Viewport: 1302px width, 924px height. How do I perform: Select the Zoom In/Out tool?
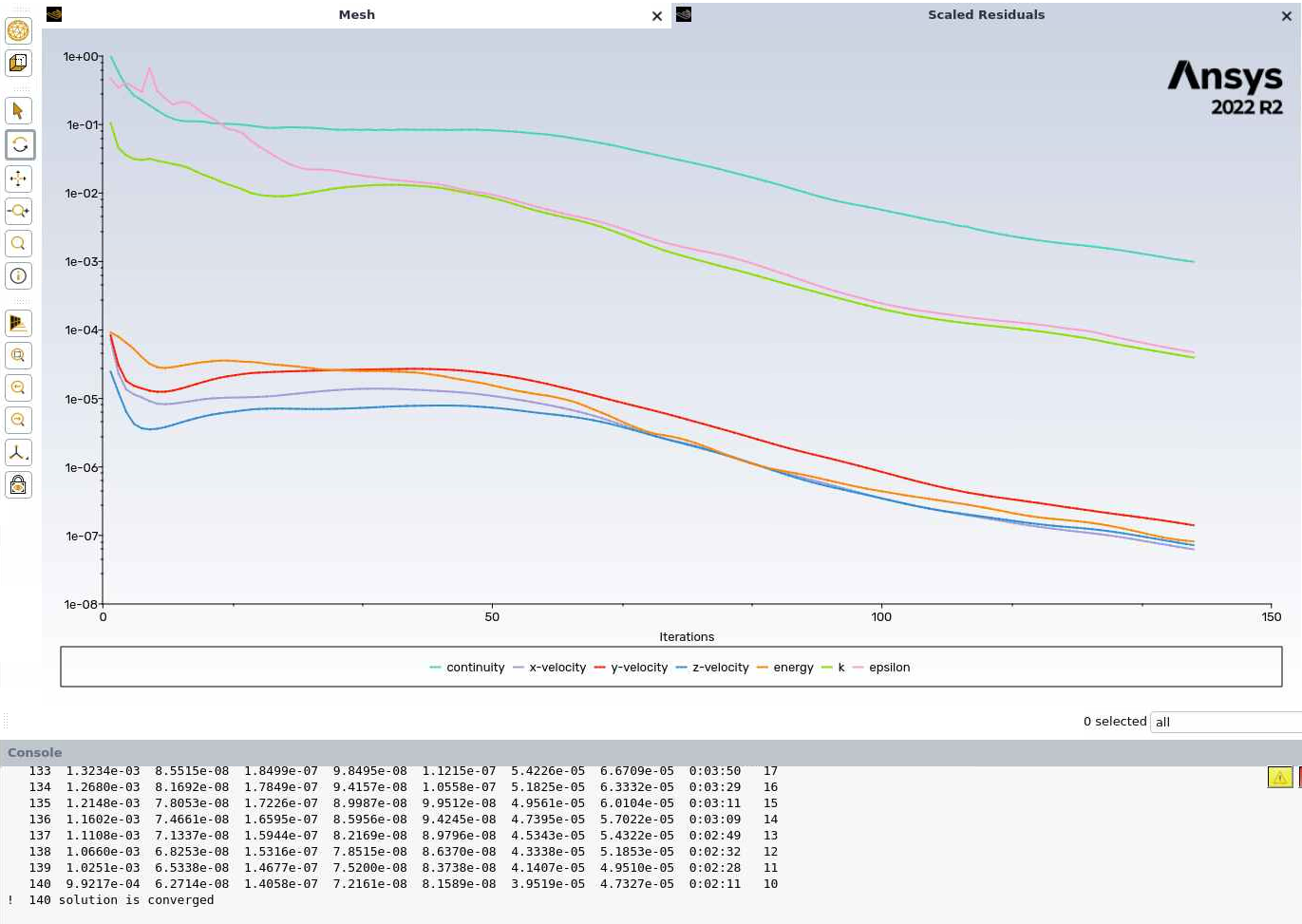pyautogui.click(x=18, y=211)
